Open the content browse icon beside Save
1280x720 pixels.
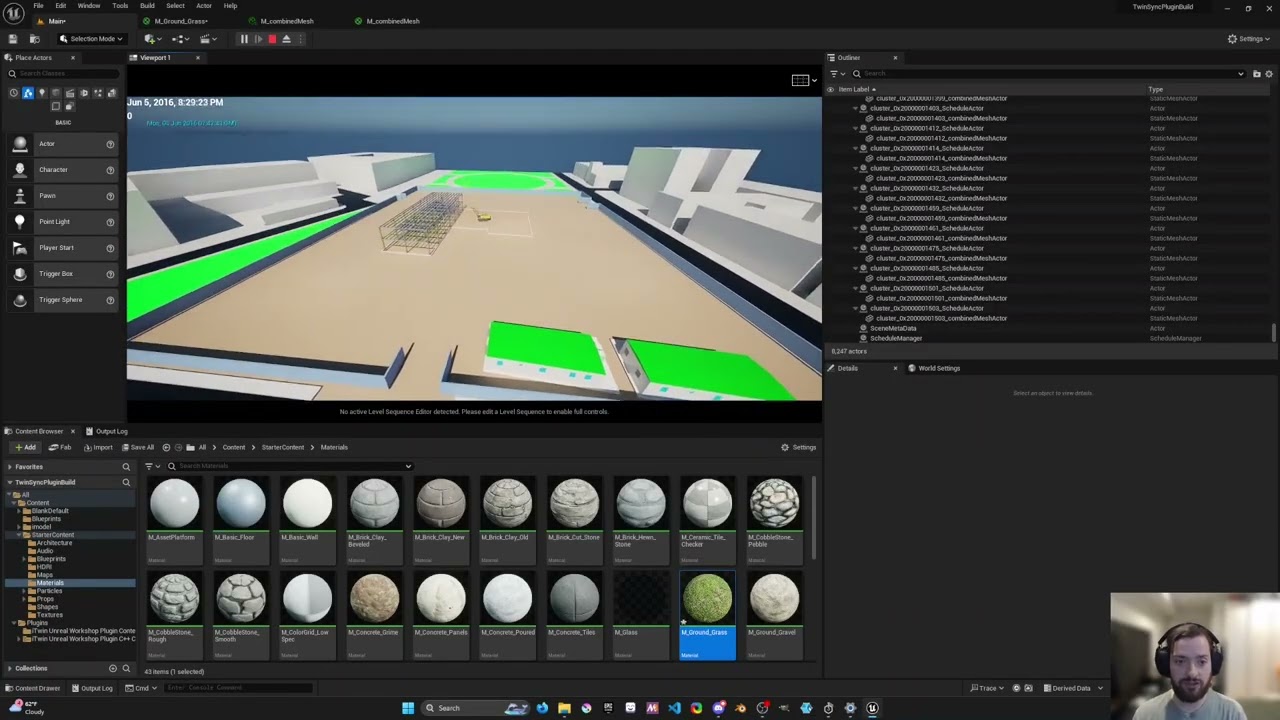click(34, 39)
